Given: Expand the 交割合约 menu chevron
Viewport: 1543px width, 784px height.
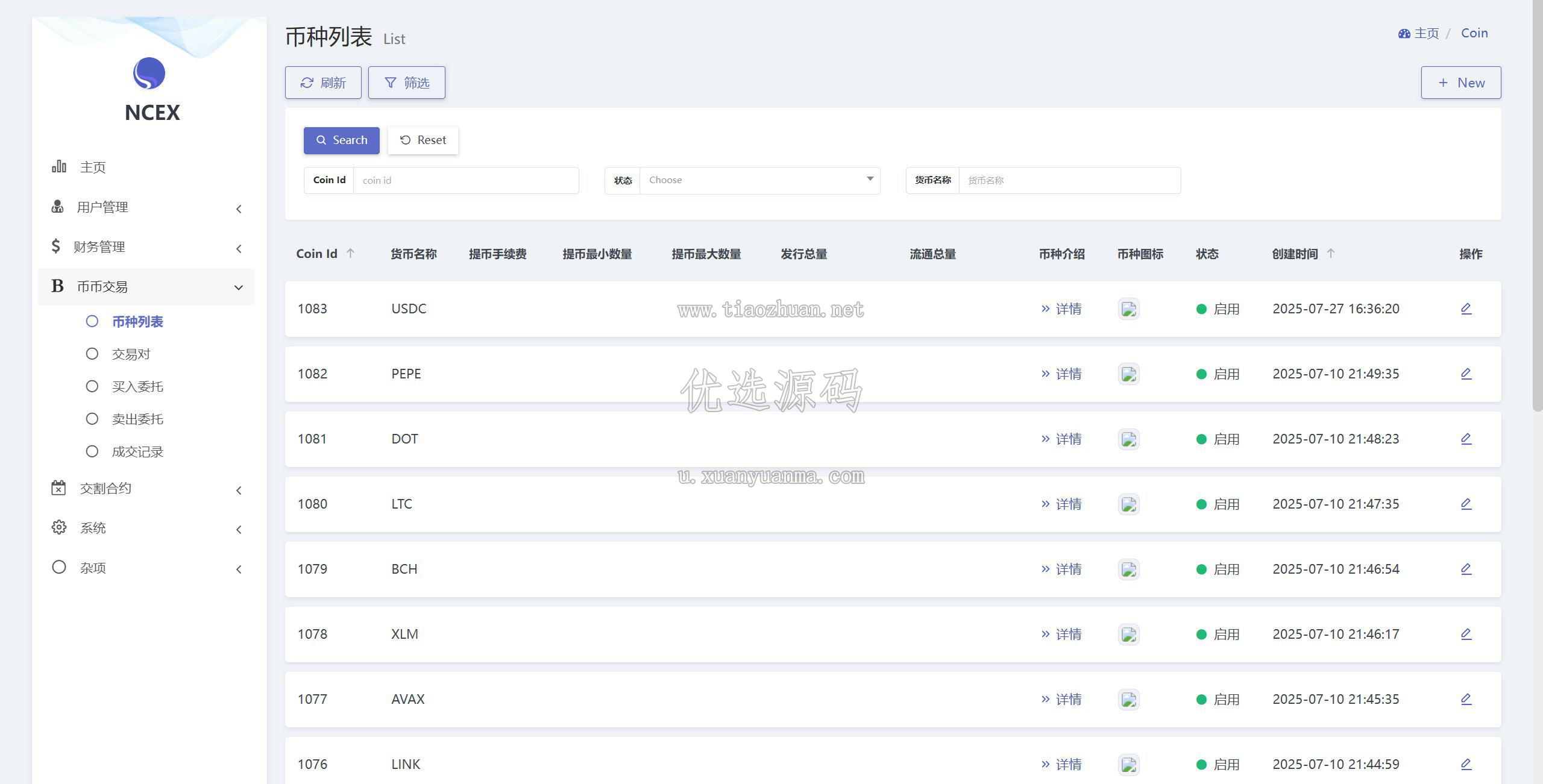Looking at the screenshot, I should click(239, 490).
